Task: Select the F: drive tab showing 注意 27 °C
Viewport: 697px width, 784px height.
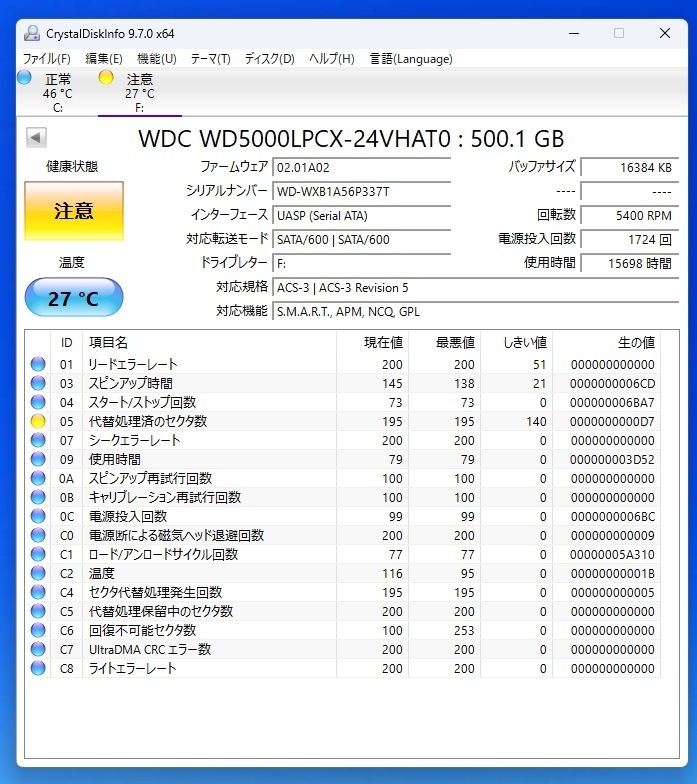Action: point(140,93)
